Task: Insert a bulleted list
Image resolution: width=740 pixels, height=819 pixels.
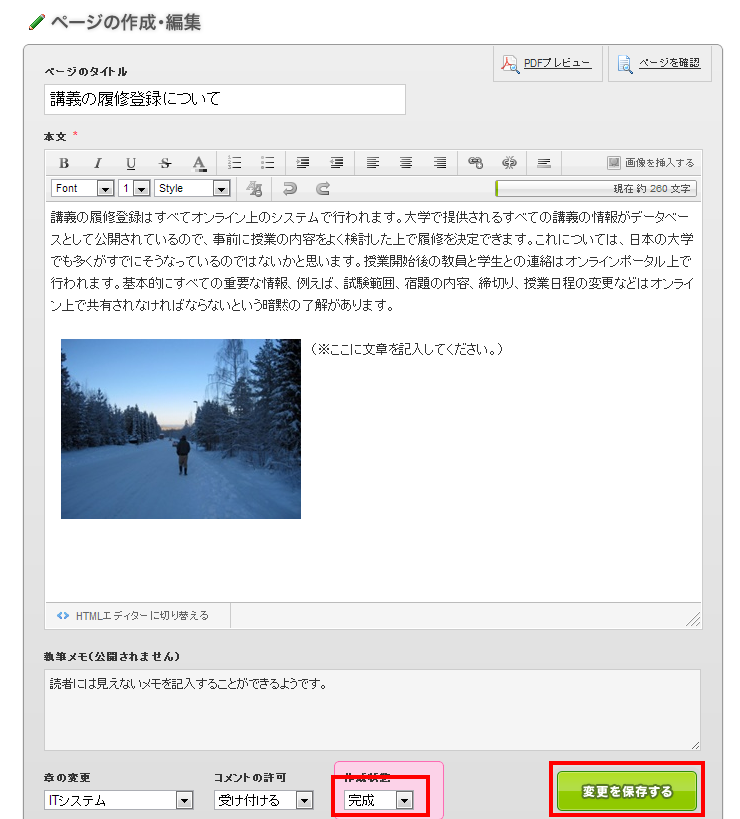Action: click(x=267, y=163)
